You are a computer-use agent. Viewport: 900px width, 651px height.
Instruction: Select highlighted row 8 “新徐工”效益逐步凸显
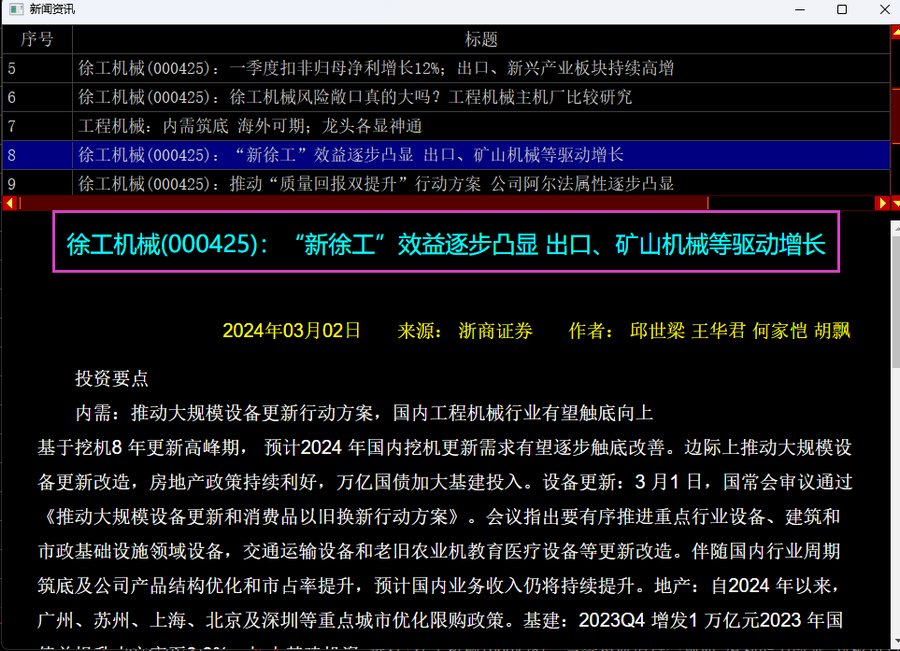[x=351, y=155]
